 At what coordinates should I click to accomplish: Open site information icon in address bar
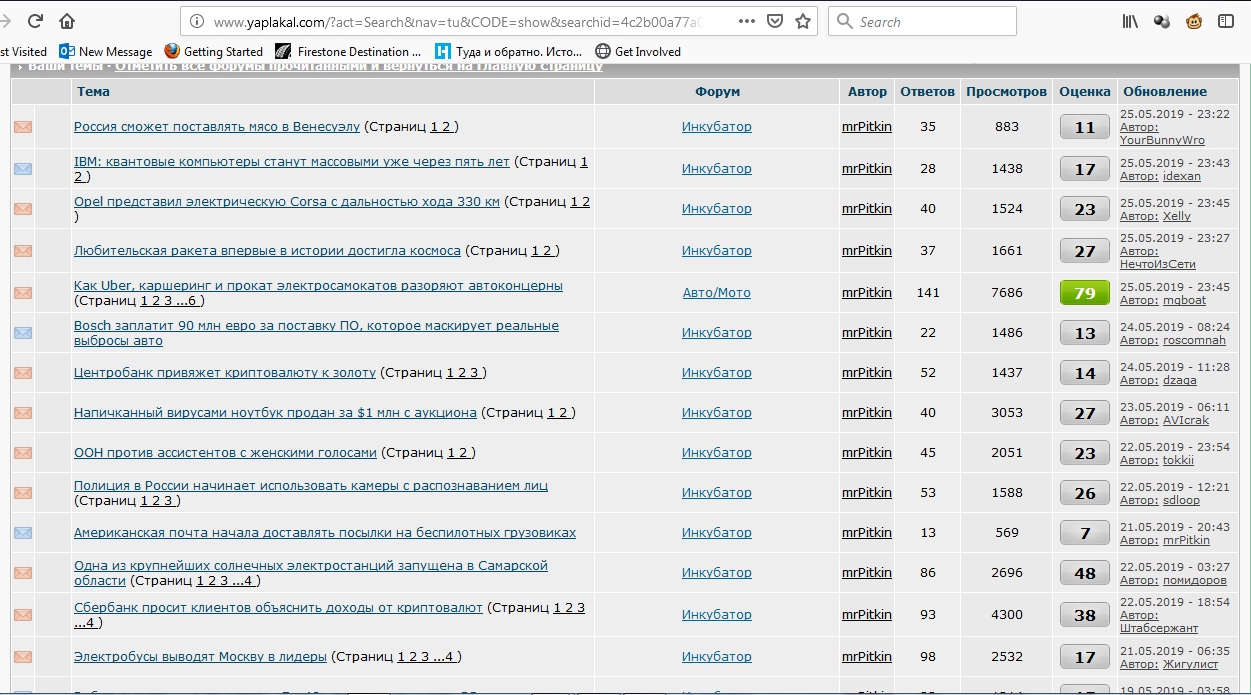tap(197, 21)
